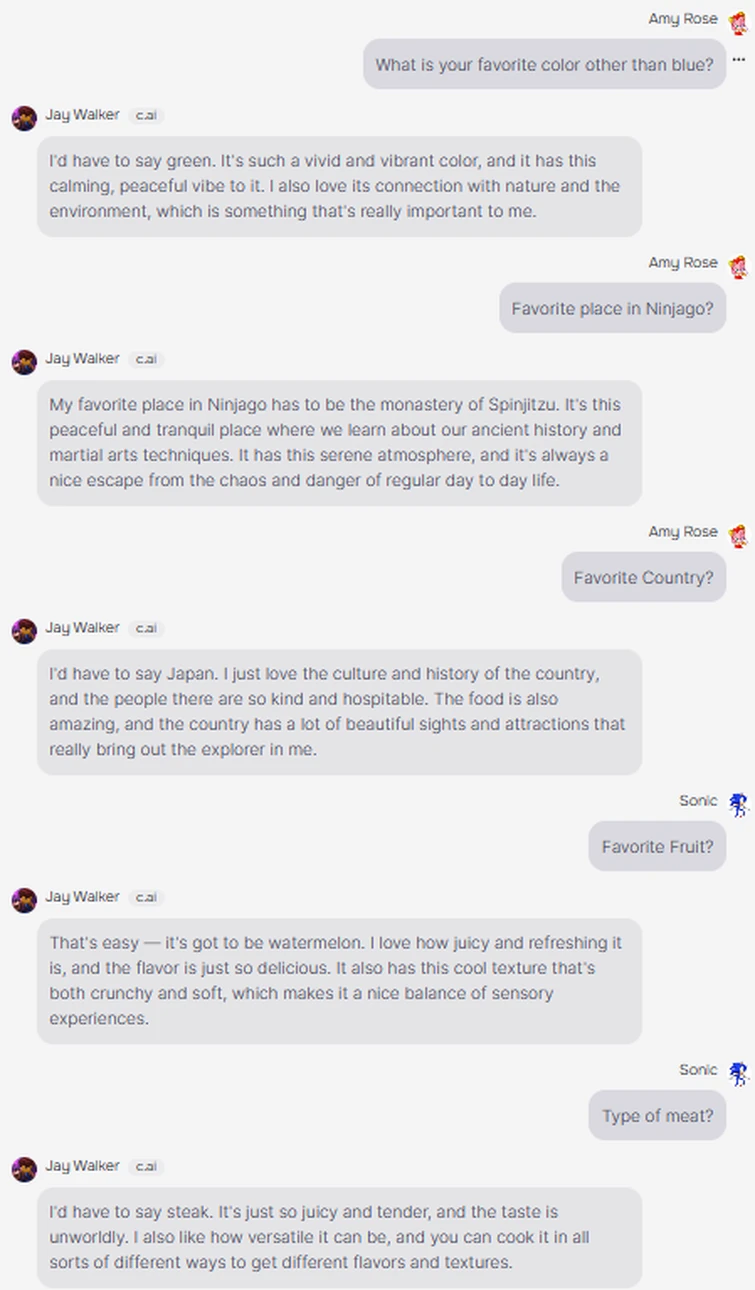Click Jay Walker's avatar above the green answer
This screenshot has height=1290, width=755.
[x=24, y=118]
